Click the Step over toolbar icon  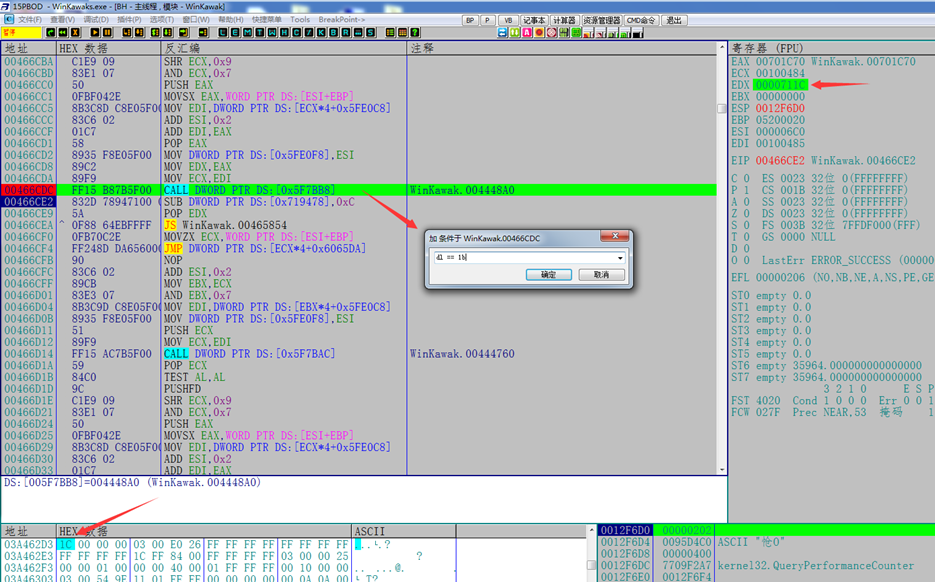point(139,32)
